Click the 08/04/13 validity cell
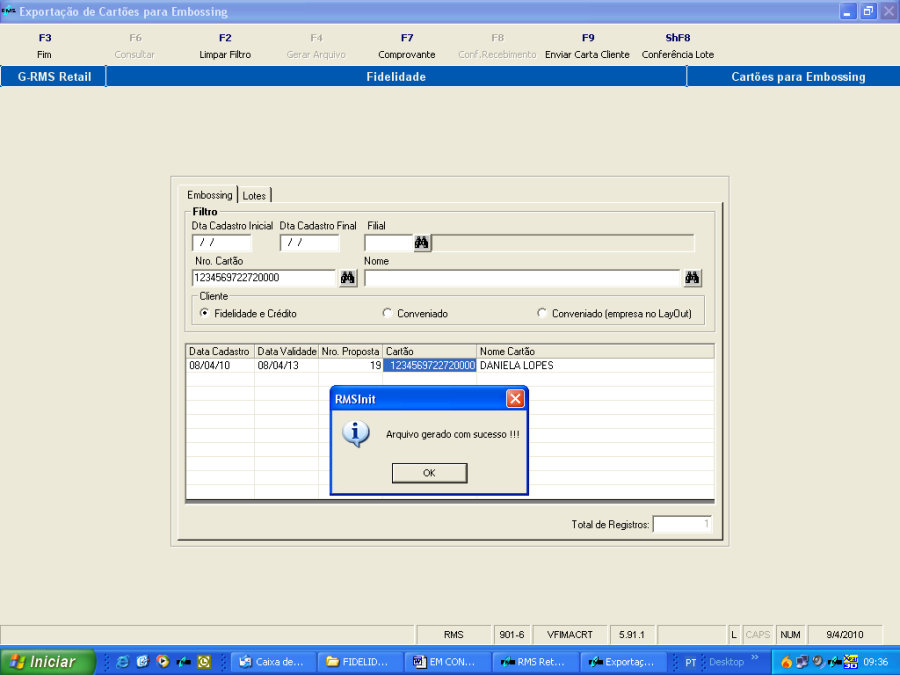 (286, 366)
